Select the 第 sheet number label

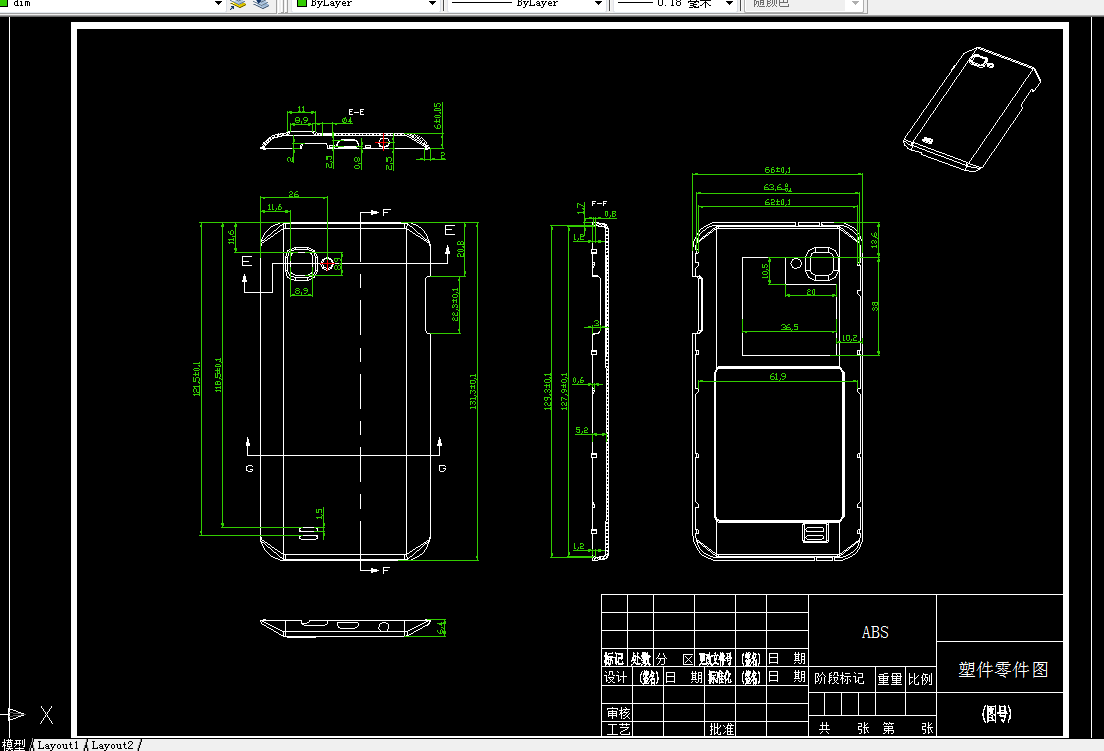pyautogui.click(x=889, y=728)
